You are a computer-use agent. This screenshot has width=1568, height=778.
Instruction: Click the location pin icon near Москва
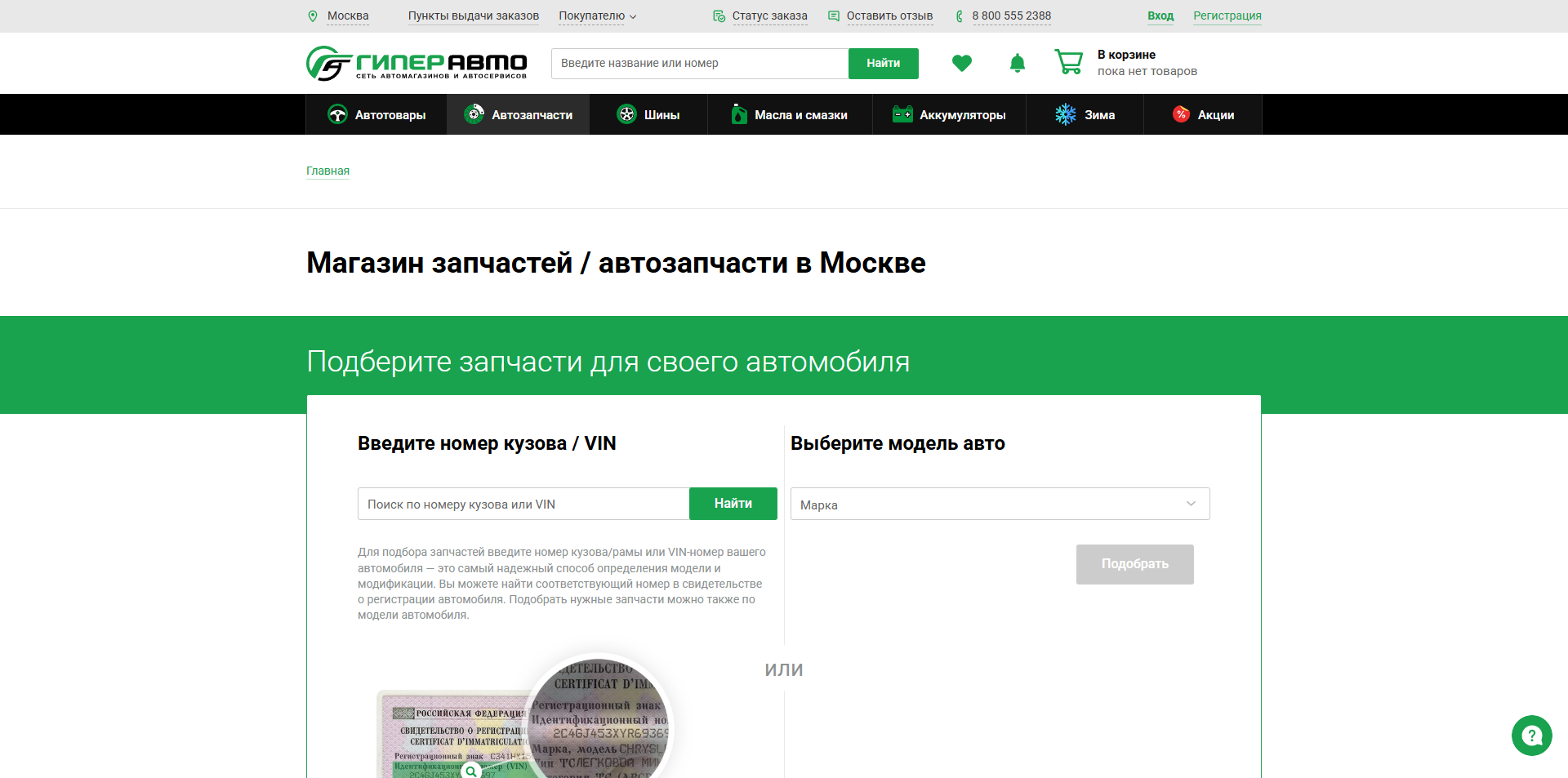pyautogui.click(x=314, y=16)
